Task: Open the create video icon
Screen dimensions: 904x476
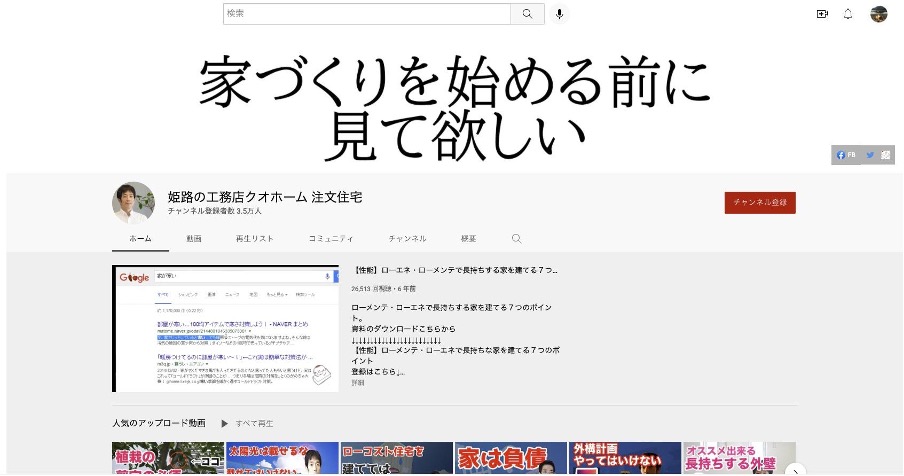Action: (822, 14)
